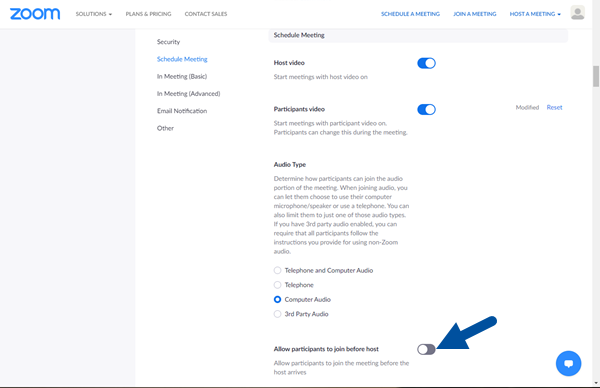Go to the Security settings section

click(168, 42)
